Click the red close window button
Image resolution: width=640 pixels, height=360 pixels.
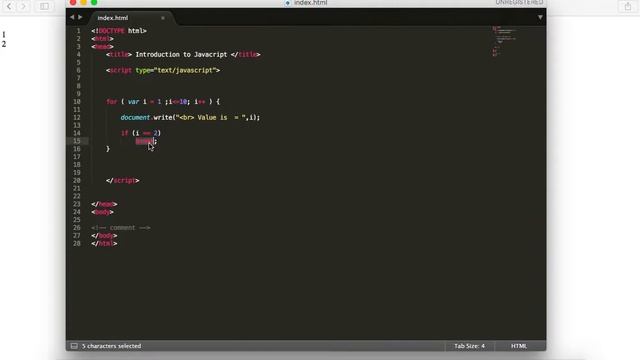pyautogui.click(x=73, y=2)
